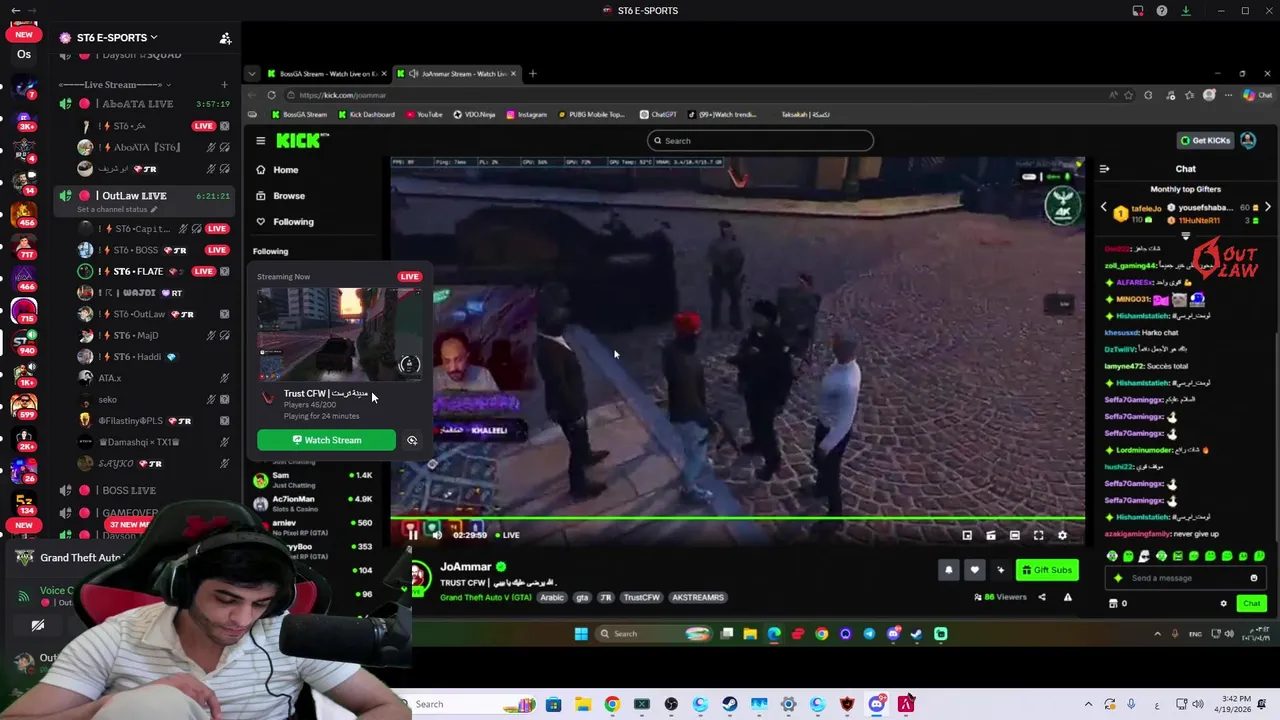The width and height of the screenshot is (1280, 720).
Task: Open the Os server in Discord sidebar
Action: point(24,54)
